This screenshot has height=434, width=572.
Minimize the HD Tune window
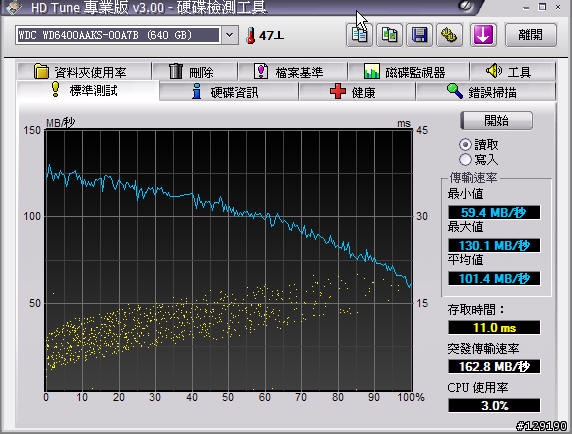(x=526, y=7)
